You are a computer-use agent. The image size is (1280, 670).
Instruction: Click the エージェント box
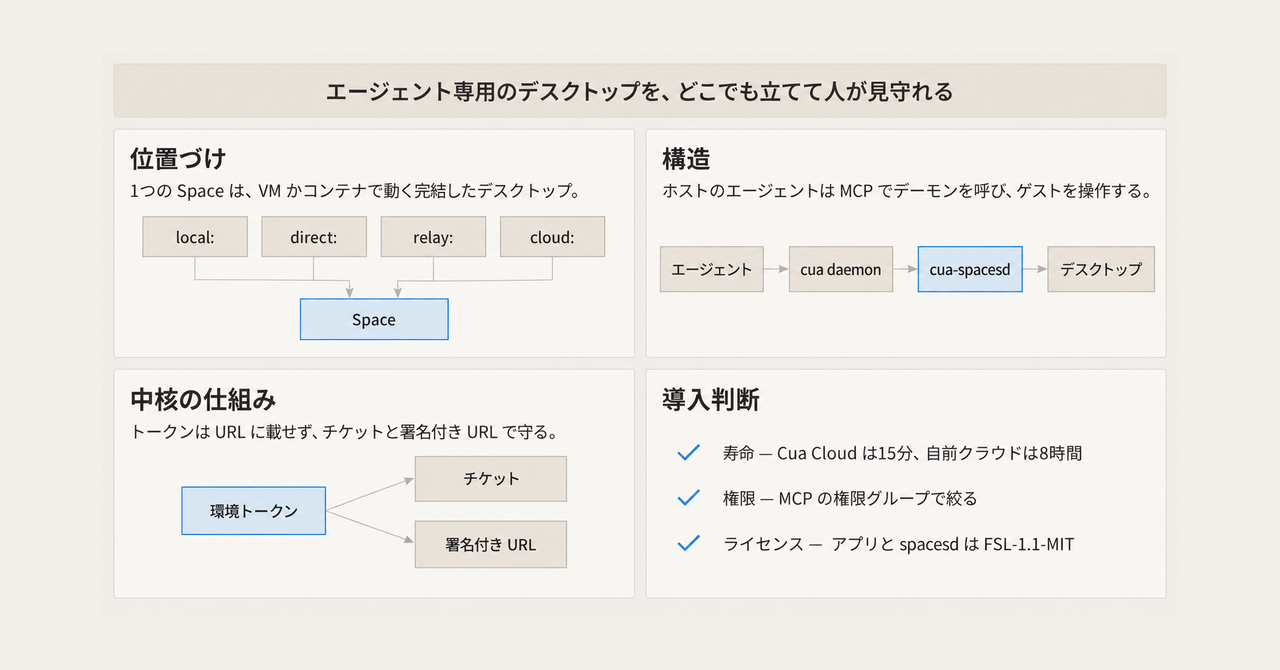712,269
